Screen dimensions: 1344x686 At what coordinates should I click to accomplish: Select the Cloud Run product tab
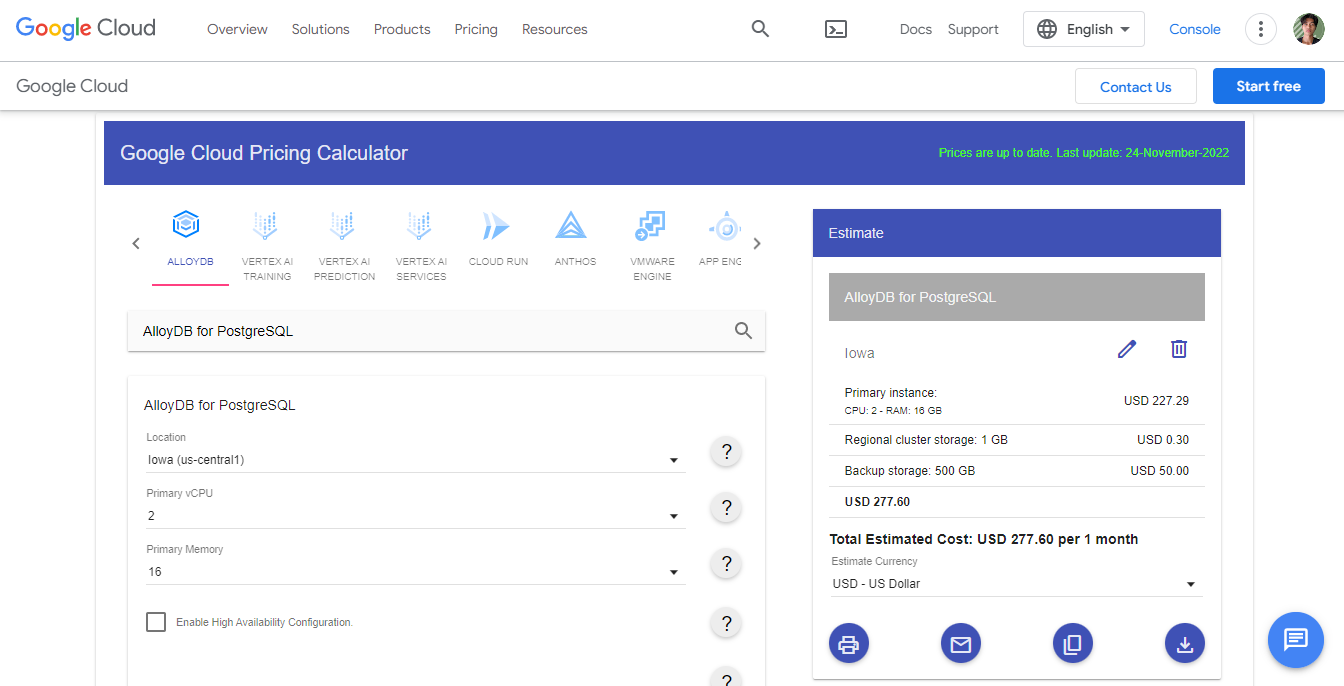tap(498, 238)
